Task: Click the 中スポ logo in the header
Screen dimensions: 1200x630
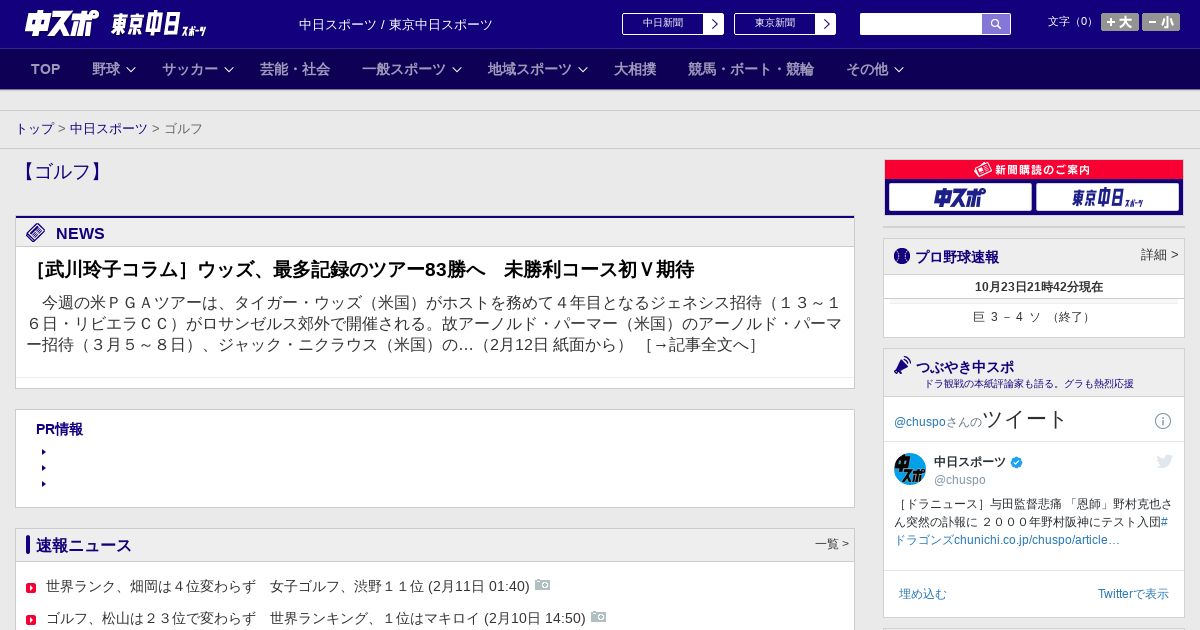Action: (x=62, y=23)
